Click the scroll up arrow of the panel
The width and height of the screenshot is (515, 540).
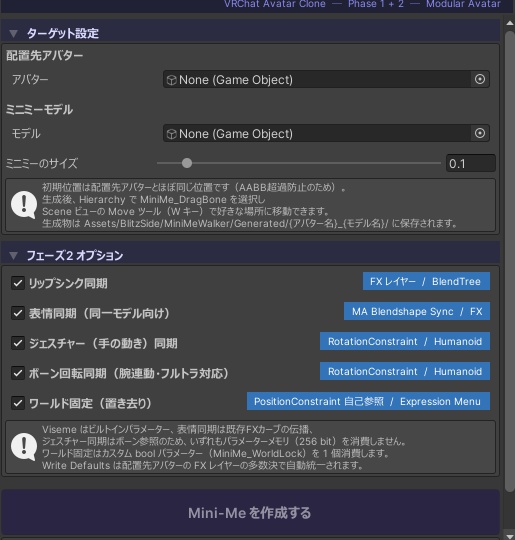click(510, 23)
